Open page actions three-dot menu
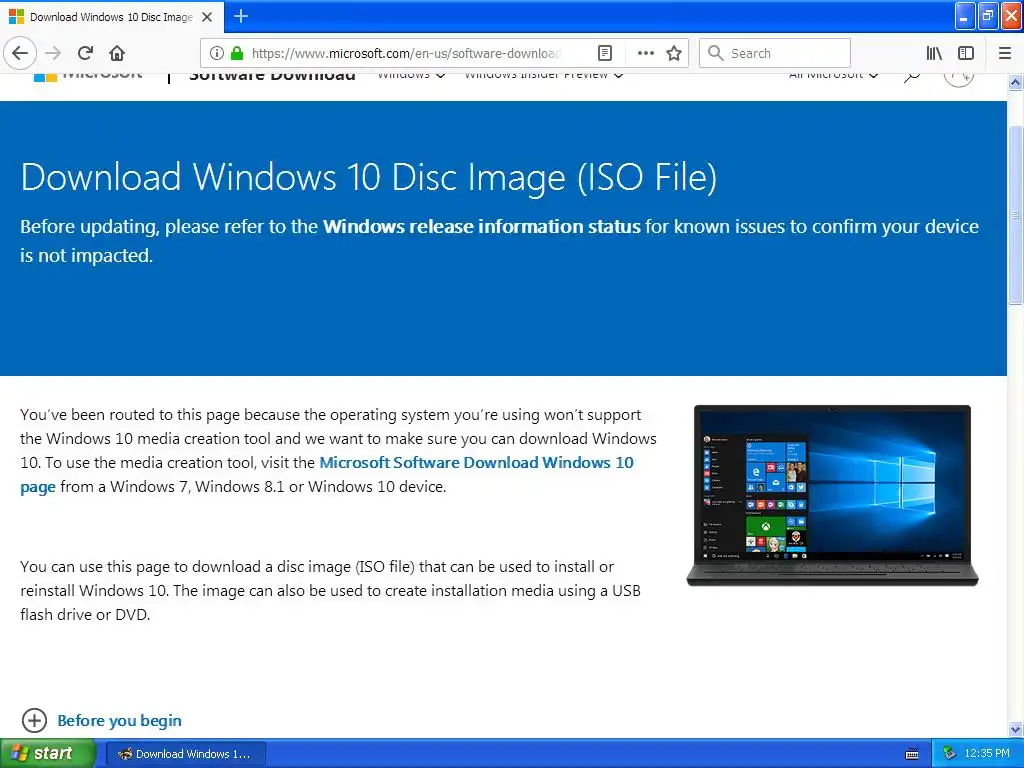 (x=645, y=53)
